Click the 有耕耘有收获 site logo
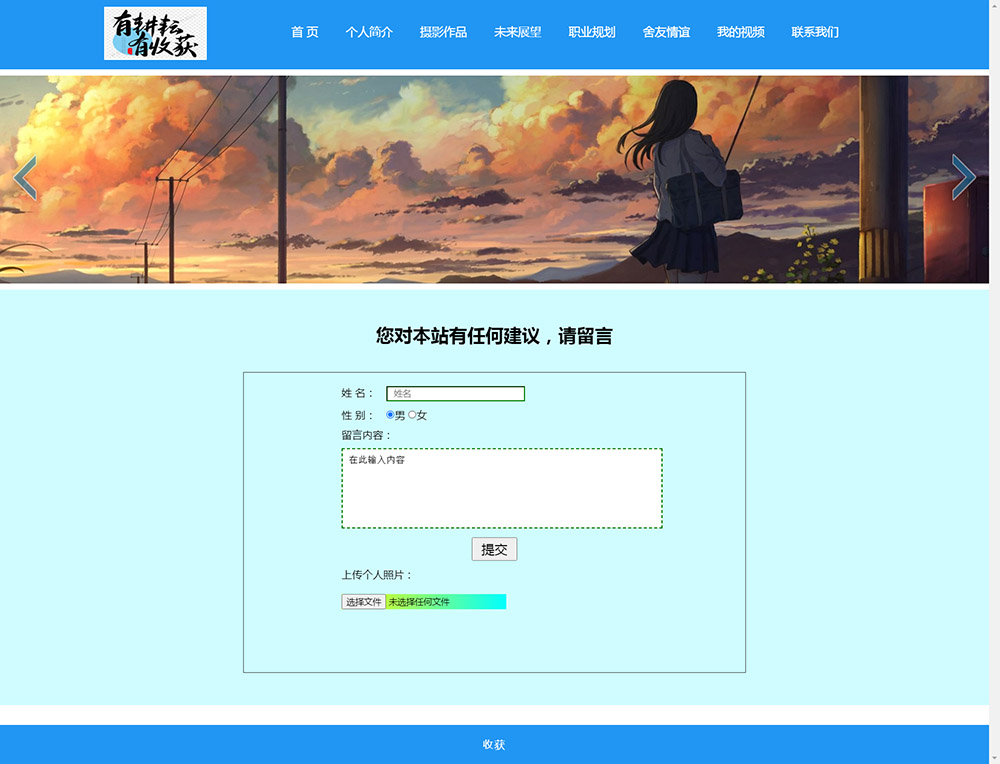Screen dimensions: 1000x764 (155, 33)
